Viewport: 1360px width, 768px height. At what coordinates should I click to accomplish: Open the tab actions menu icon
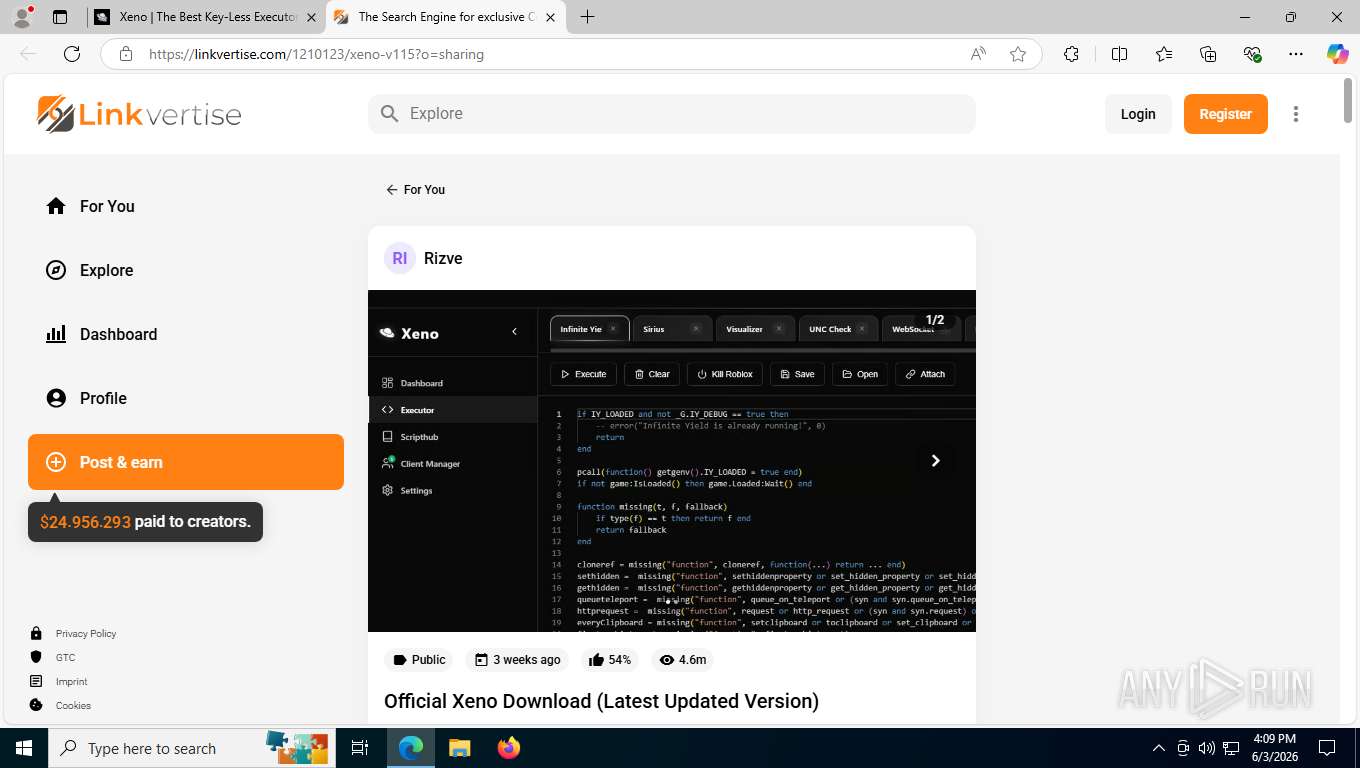(x=60, y=17)
